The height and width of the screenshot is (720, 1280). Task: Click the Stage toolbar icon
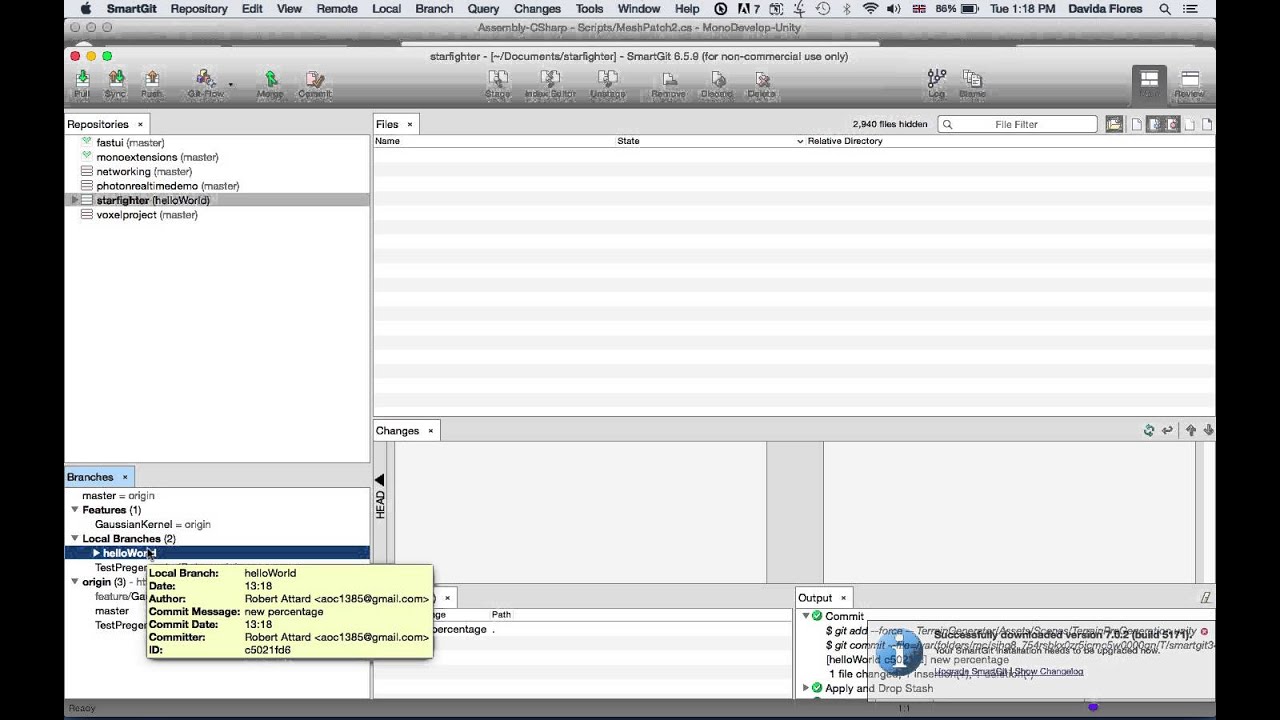pyautogui.click(x=497, y=83)
